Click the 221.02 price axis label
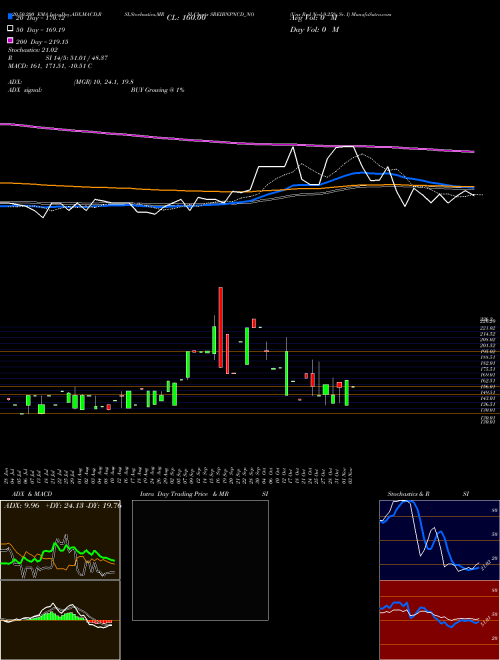The height and width of the screenshot is (660, 500). (x=487, y=328)
